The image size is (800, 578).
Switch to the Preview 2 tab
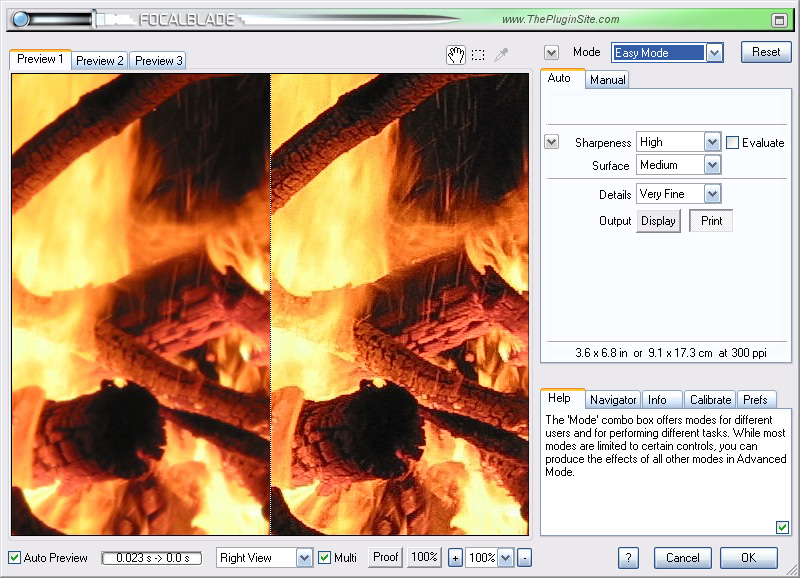click(x=100, y=61)
